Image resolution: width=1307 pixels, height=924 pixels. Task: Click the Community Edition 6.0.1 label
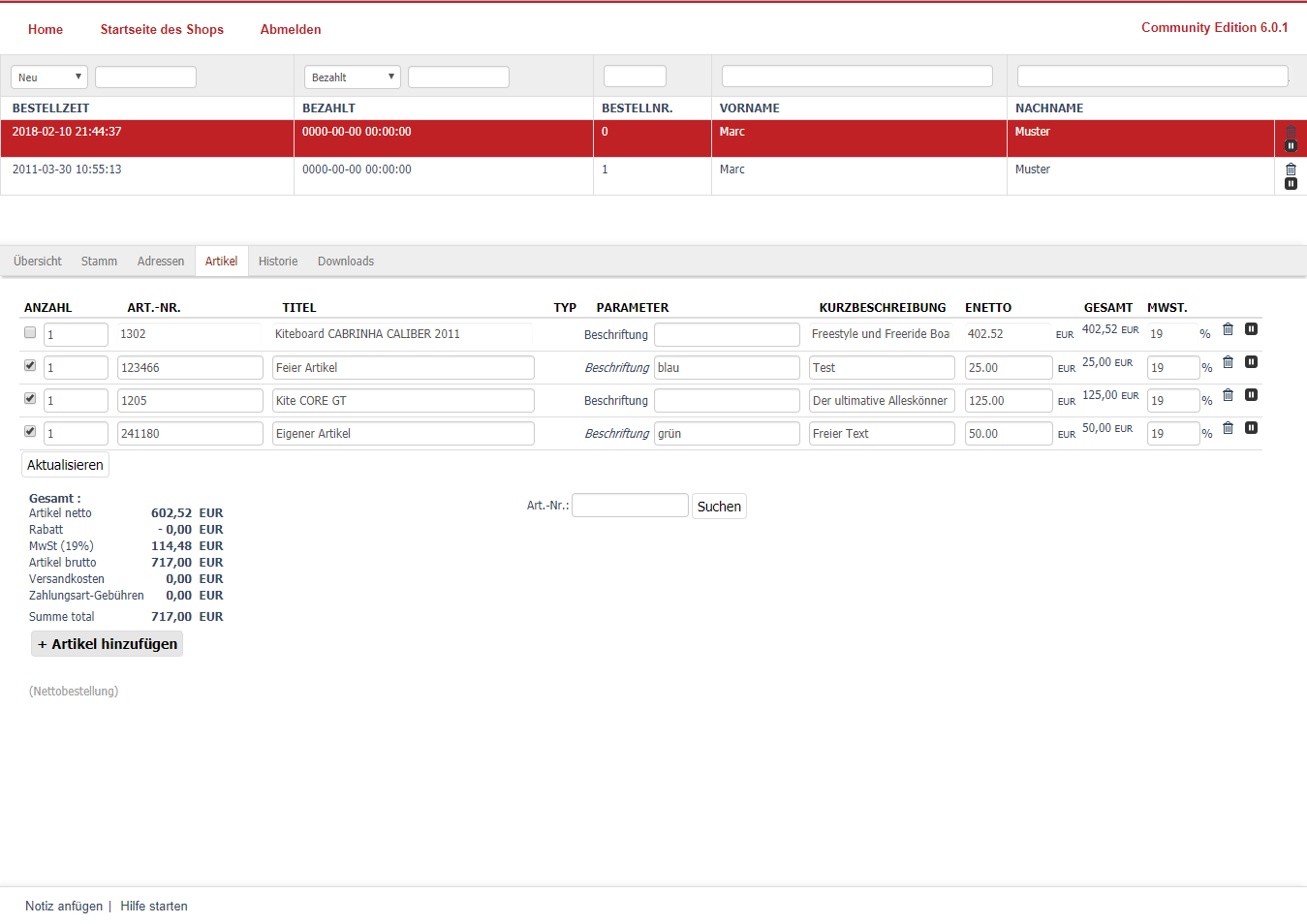[x=1215, y=28]
